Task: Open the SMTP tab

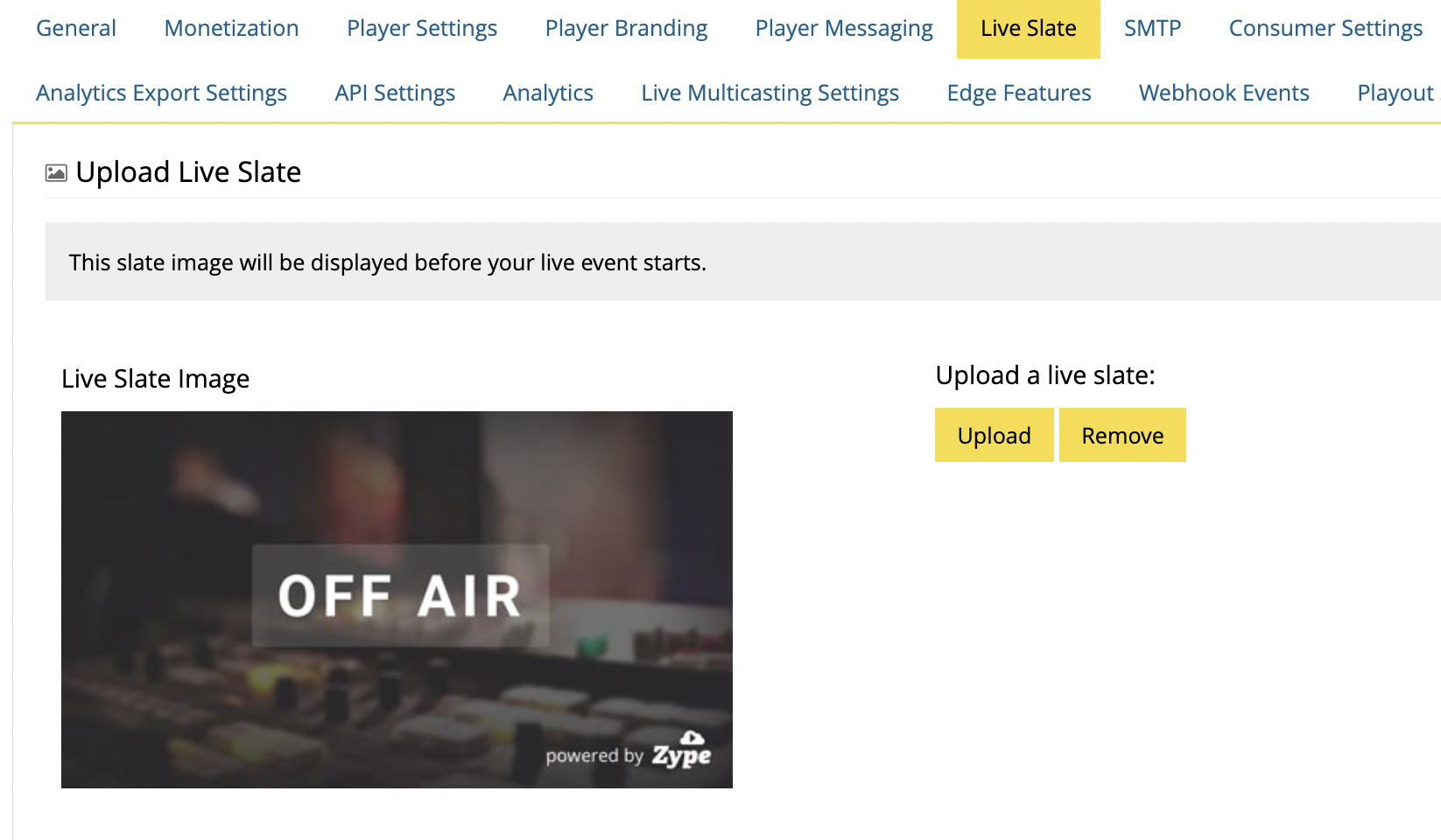Action: tap(1152, 29)
